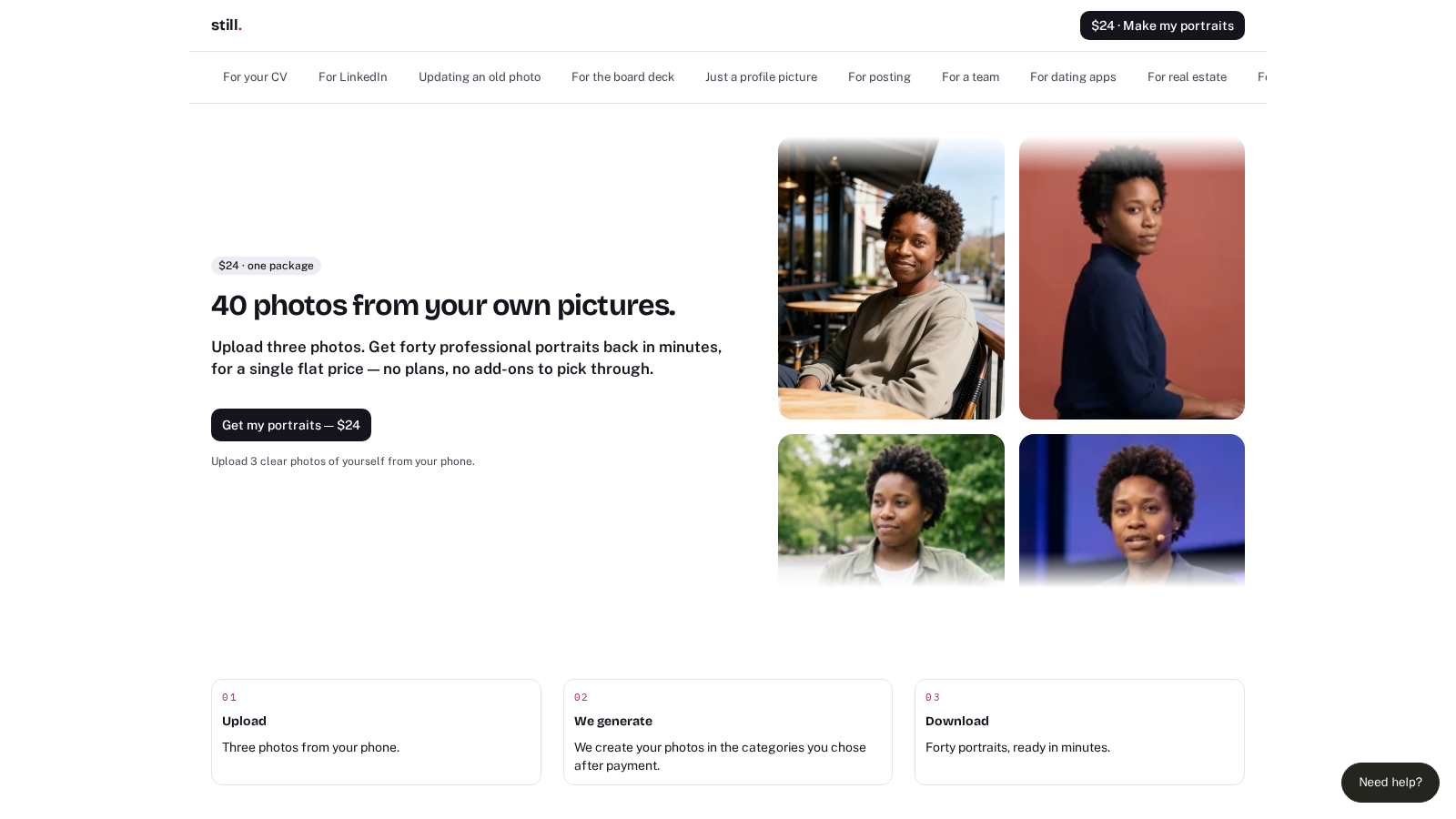Select the For real estate tab

pyautogui.click(x=1187, y=77)
